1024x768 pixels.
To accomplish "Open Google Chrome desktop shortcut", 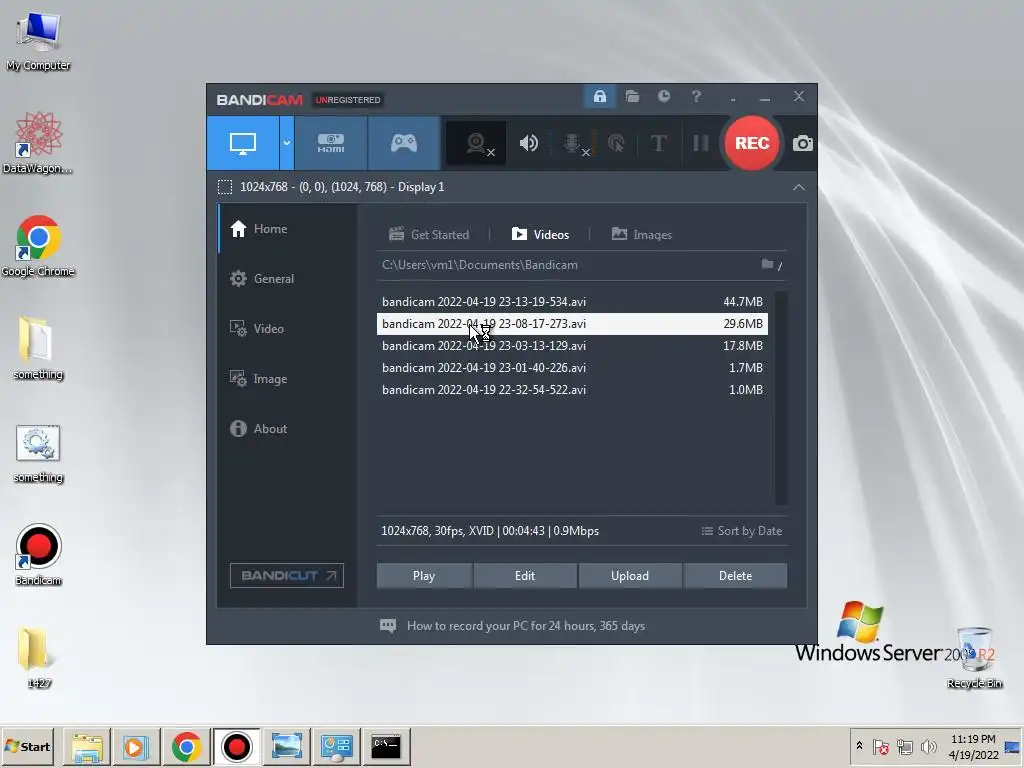I will click(x=38, y=246).
